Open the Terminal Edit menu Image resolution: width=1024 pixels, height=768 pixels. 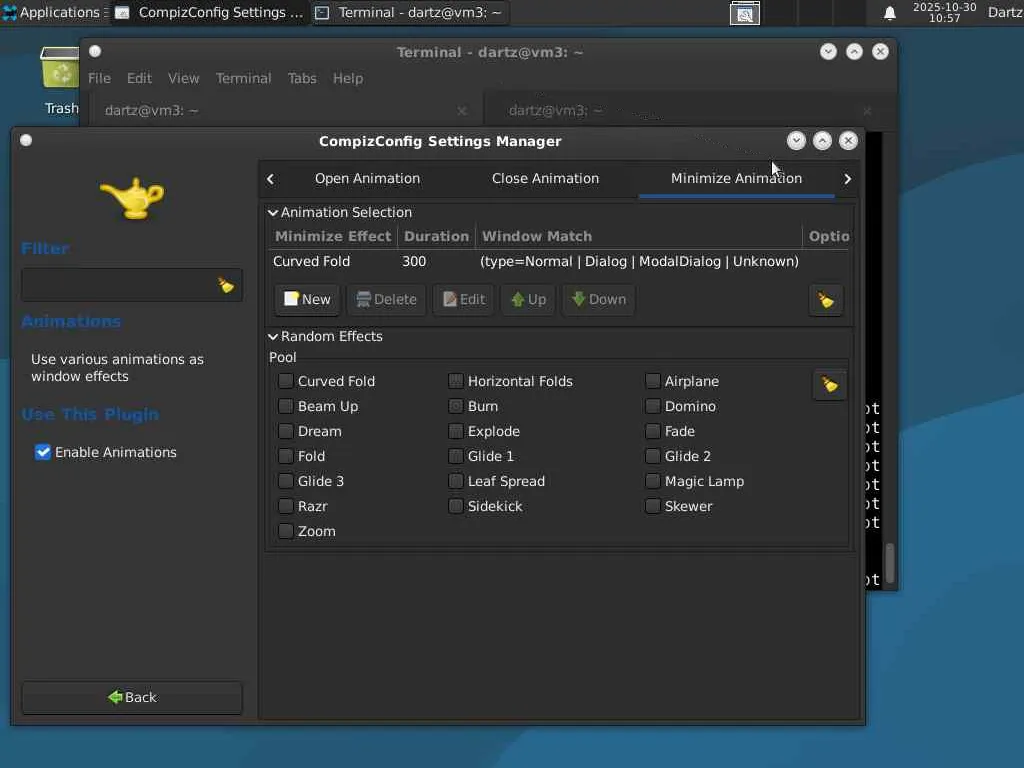[139, 78]
